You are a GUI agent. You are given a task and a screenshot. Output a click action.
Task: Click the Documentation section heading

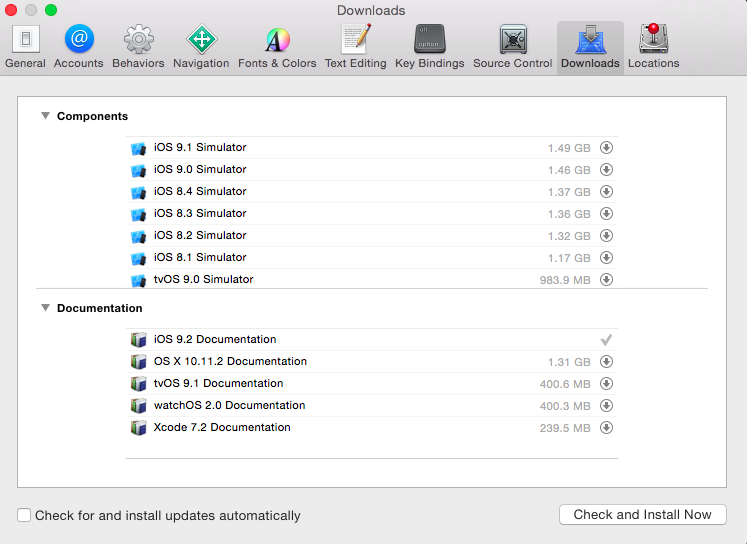coord(100,308)
